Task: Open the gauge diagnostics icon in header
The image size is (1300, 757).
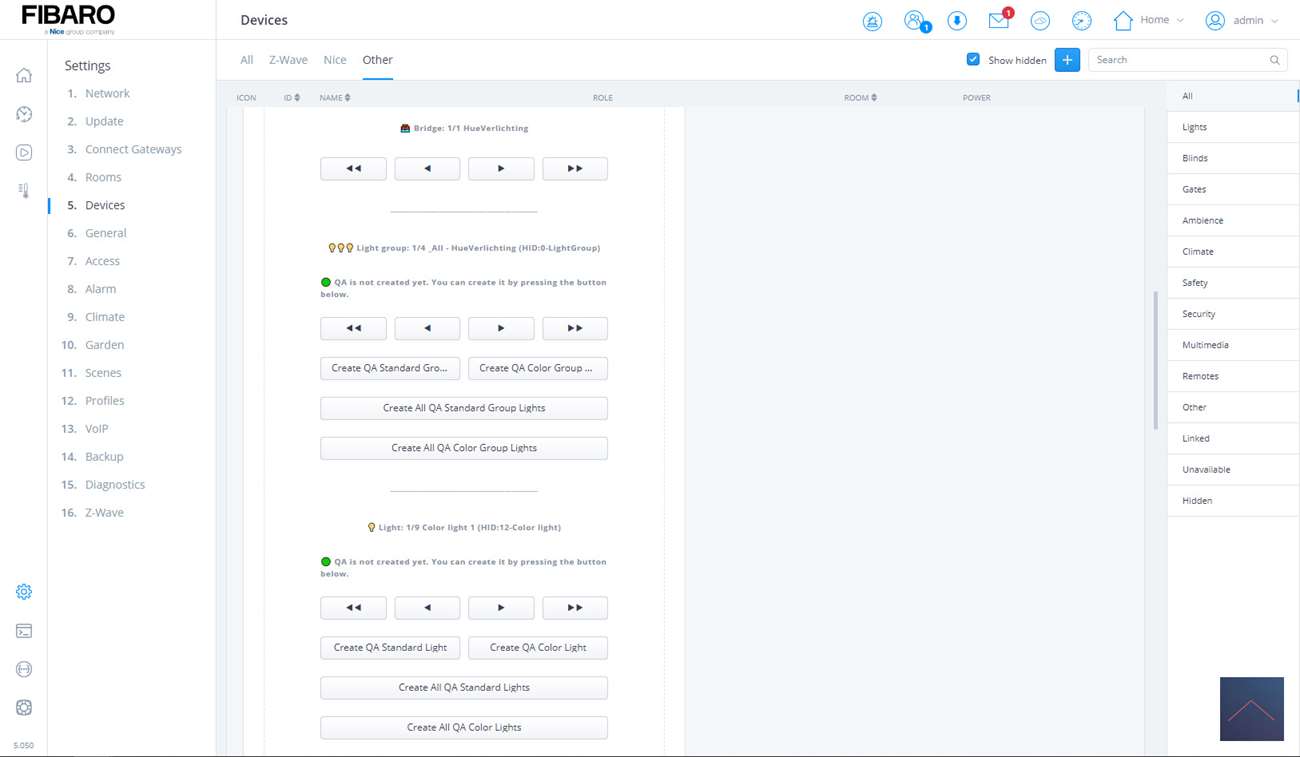Action: [x=1081, y=21]
